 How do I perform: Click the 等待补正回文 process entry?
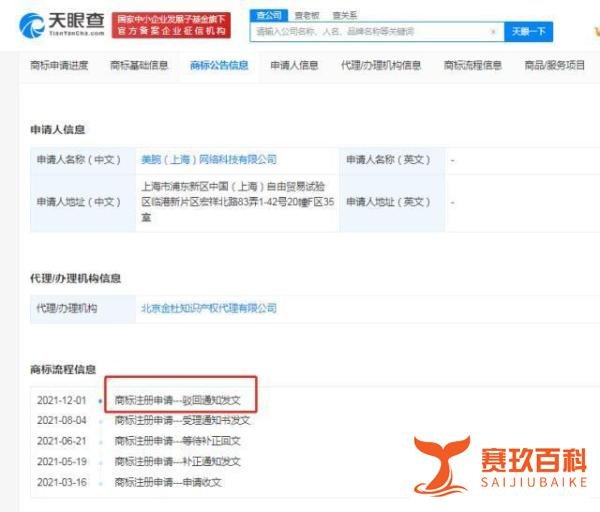click(x=178, y=441)
